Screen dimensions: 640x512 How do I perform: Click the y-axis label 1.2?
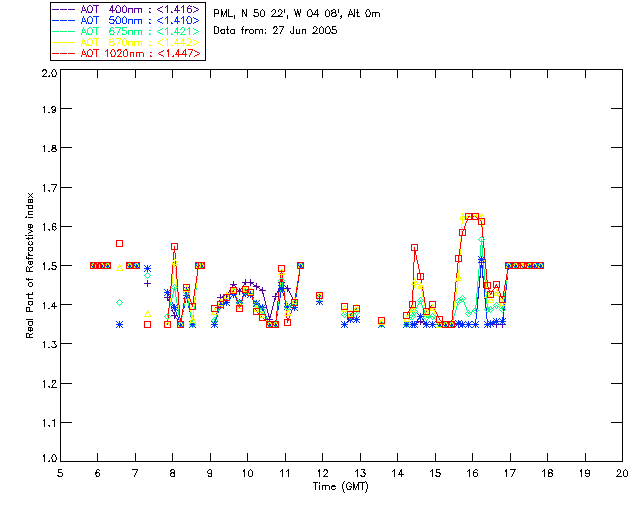(x=49, y=384)
